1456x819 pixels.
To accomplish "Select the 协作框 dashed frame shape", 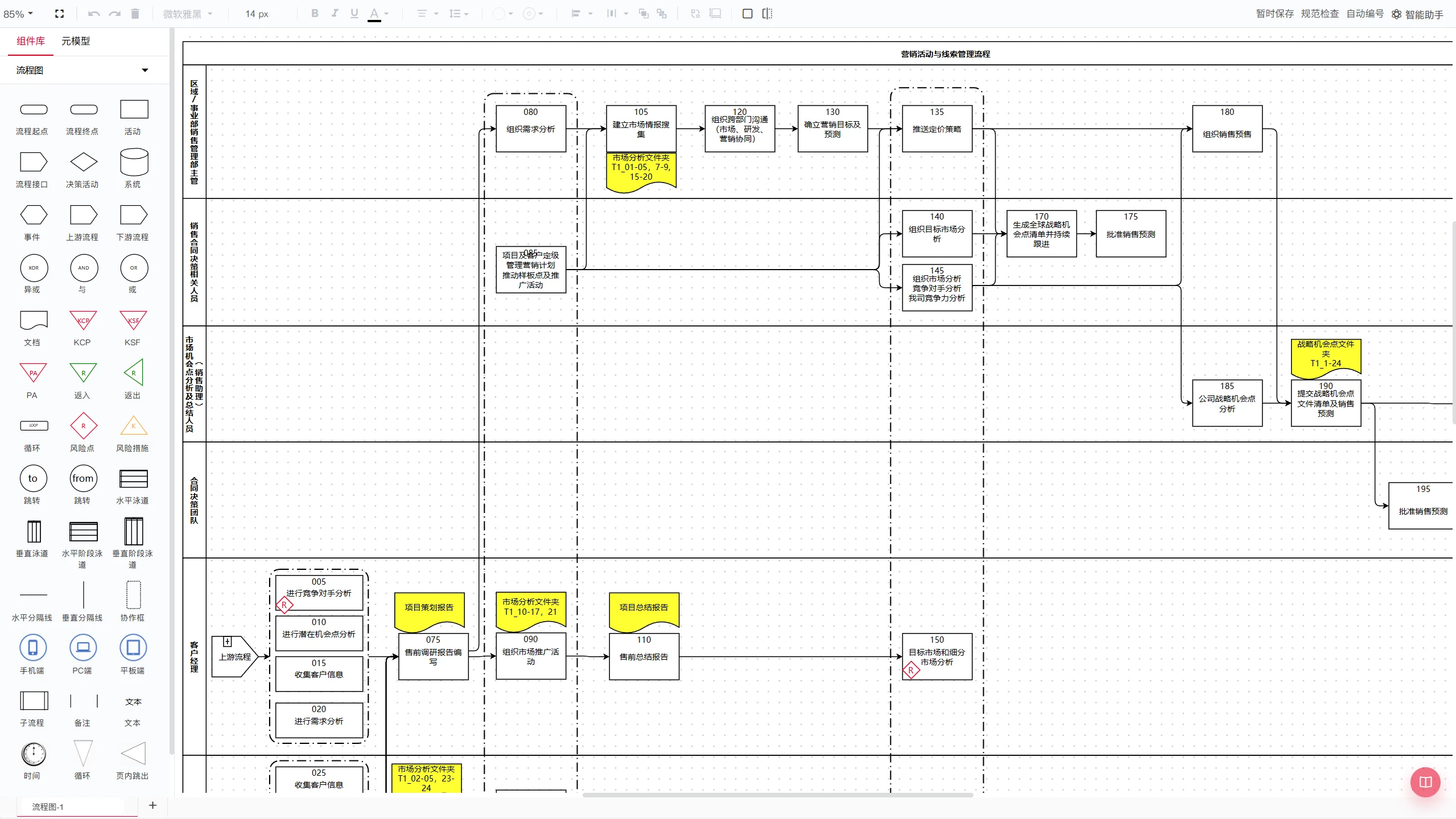I will tap(134, 595).
